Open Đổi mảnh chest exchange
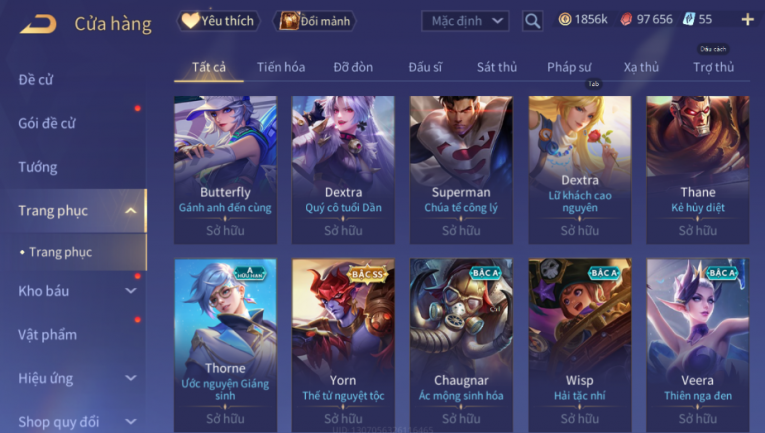Viewport: 765px width, 433px height. pyautogui.click(x=315, y=21)
